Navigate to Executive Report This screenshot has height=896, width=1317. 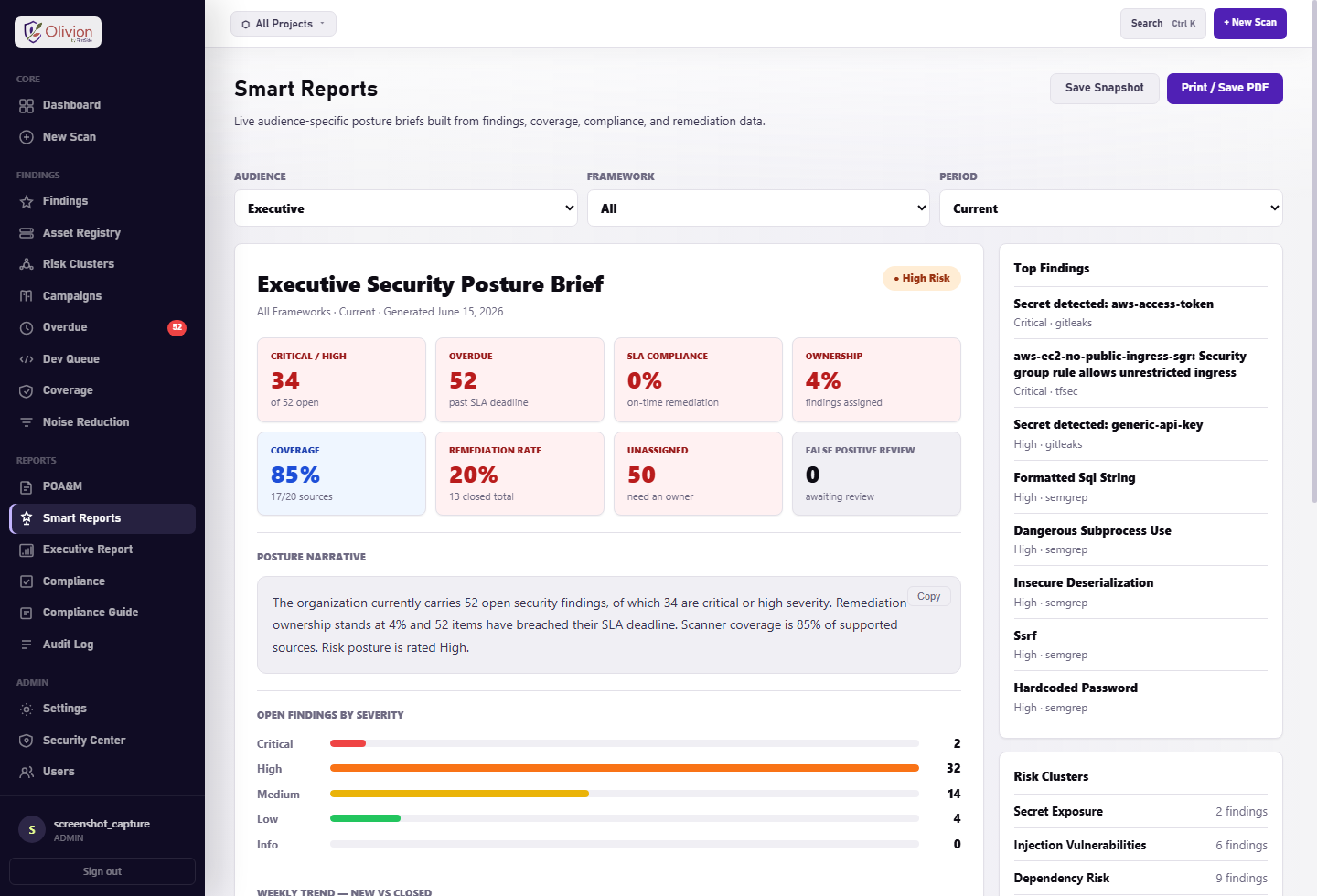(102, 549)
